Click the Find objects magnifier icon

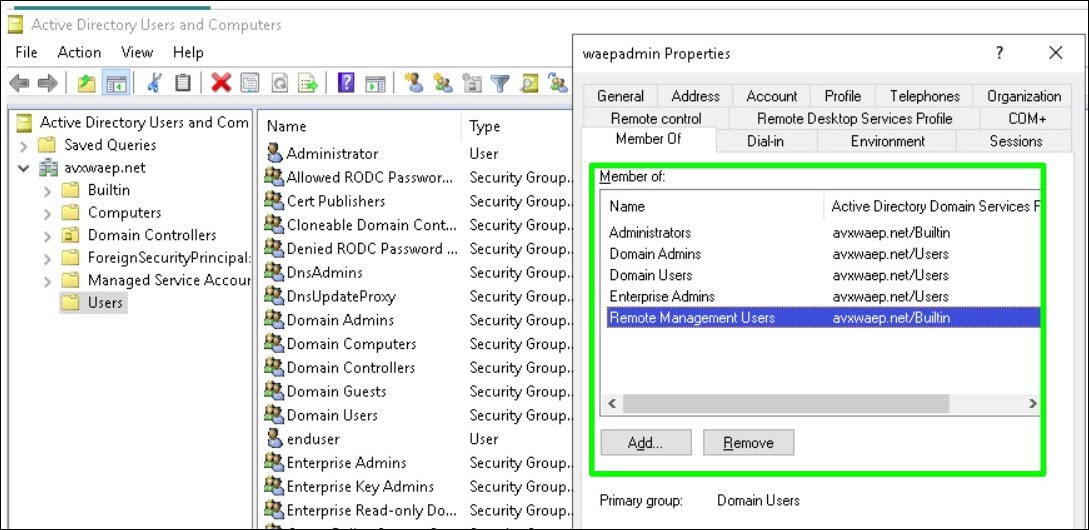pos(529,84)
